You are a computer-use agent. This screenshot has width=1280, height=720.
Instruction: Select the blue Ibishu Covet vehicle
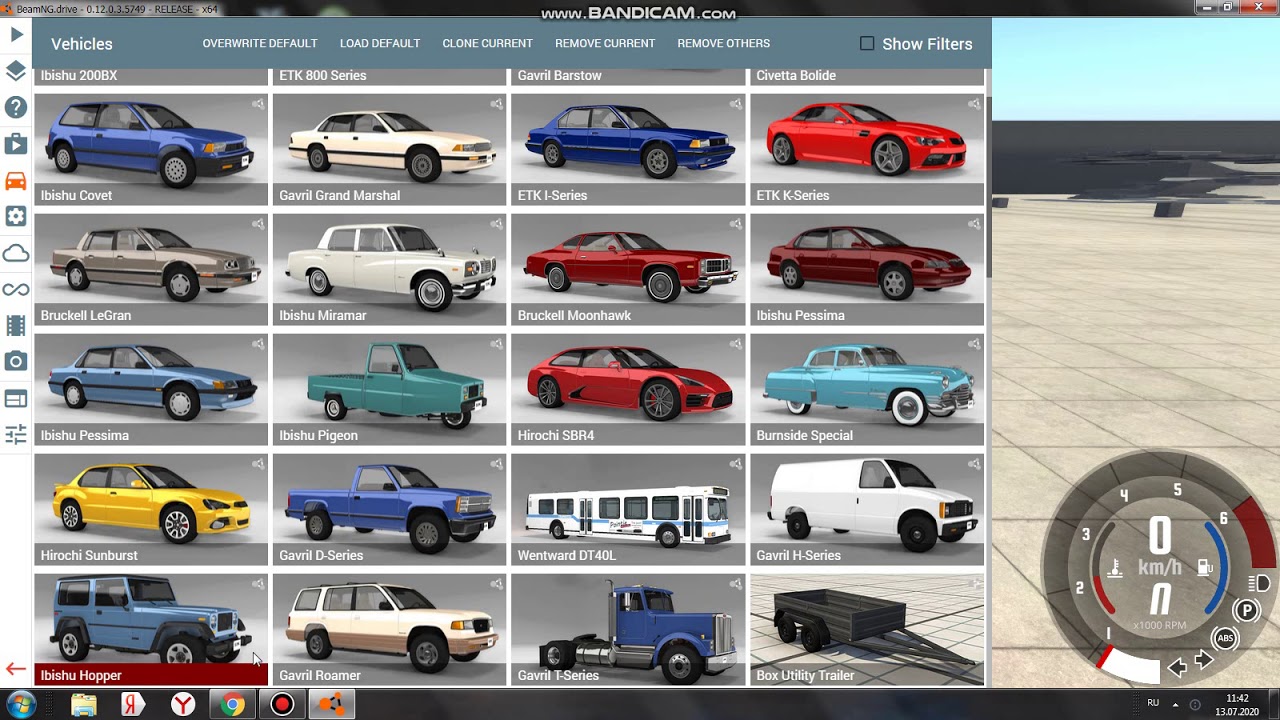(151, 150)
